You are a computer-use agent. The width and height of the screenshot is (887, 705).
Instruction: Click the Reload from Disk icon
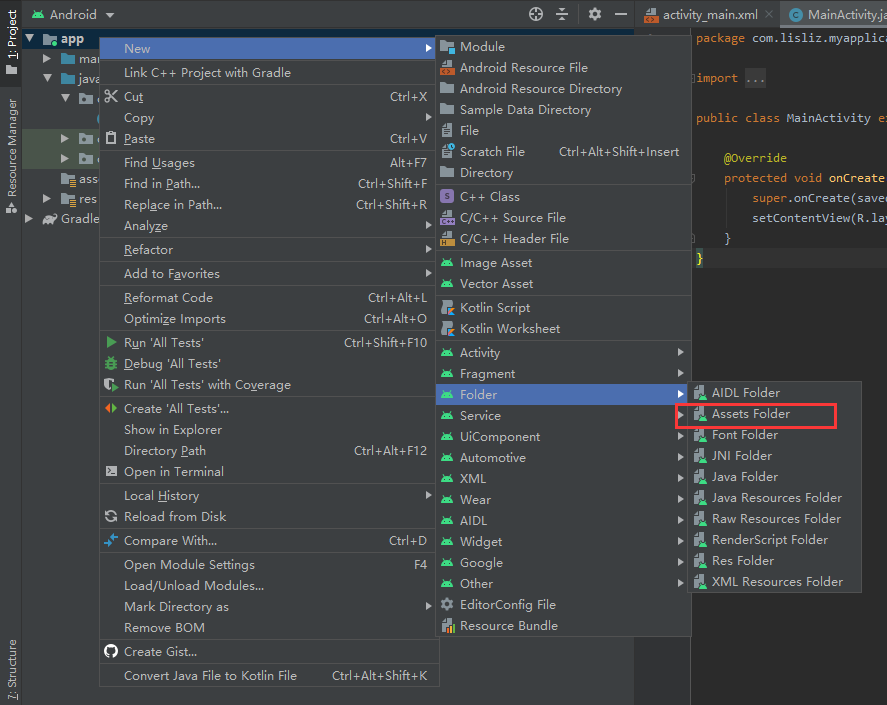click(x=111, y=516)
